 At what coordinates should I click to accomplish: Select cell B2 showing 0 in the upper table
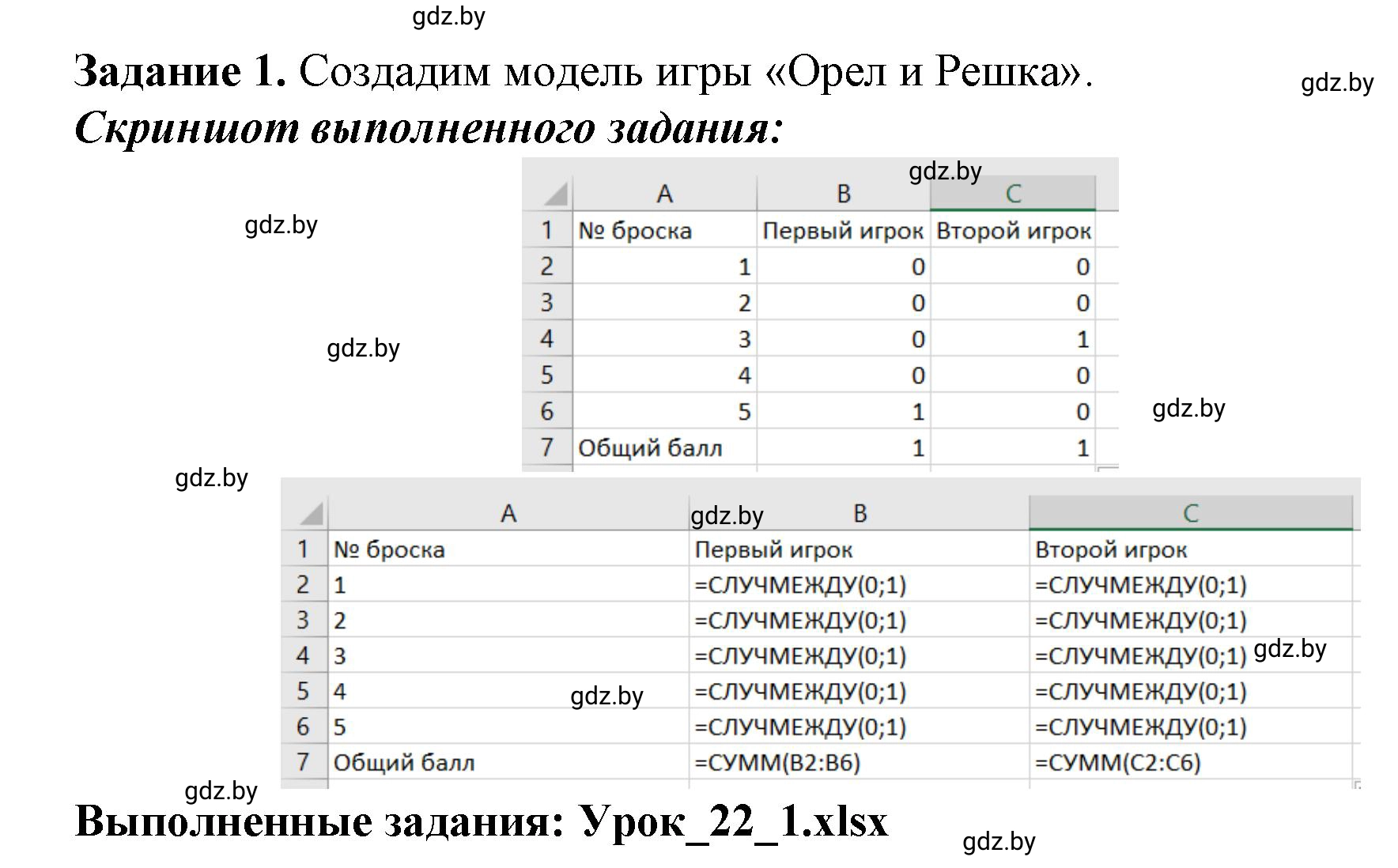coord(843,266)
